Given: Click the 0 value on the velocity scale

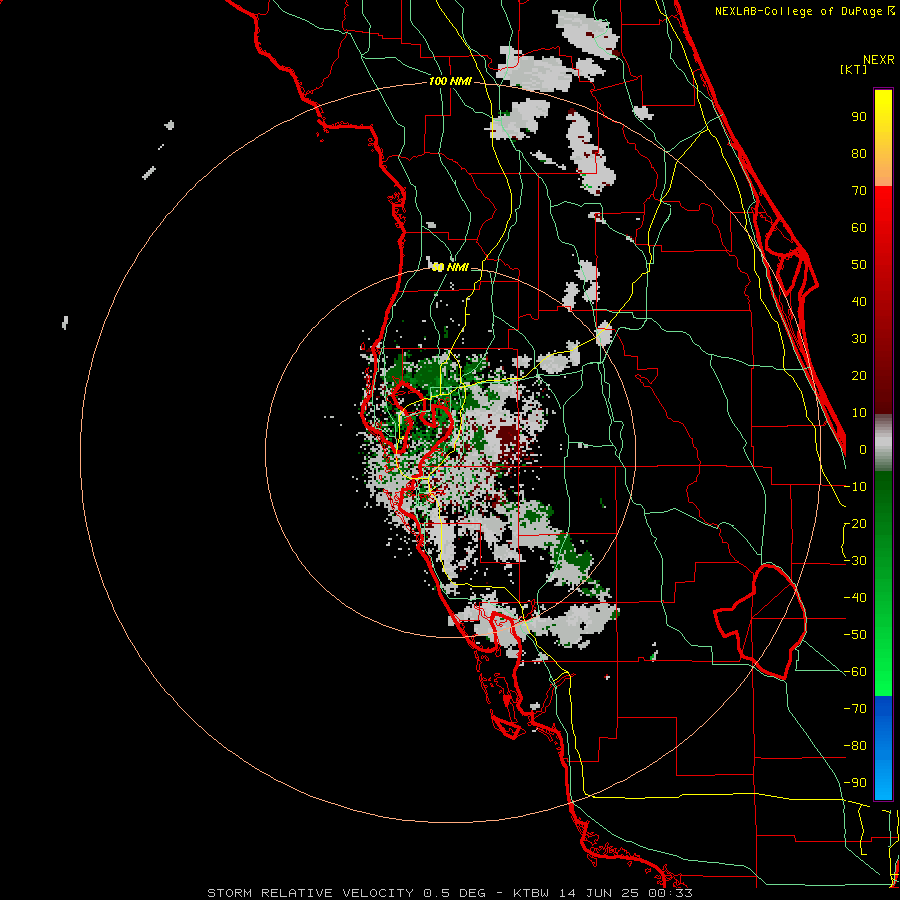Looking at the screenshot, I should (x=863, y=450).
